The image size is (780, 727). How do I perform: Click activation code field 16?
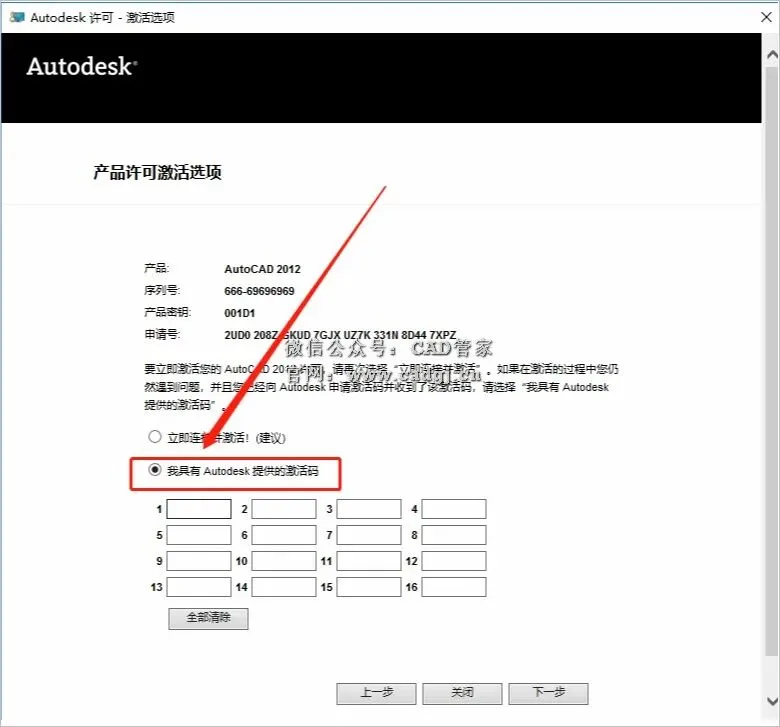coord(454,587)
